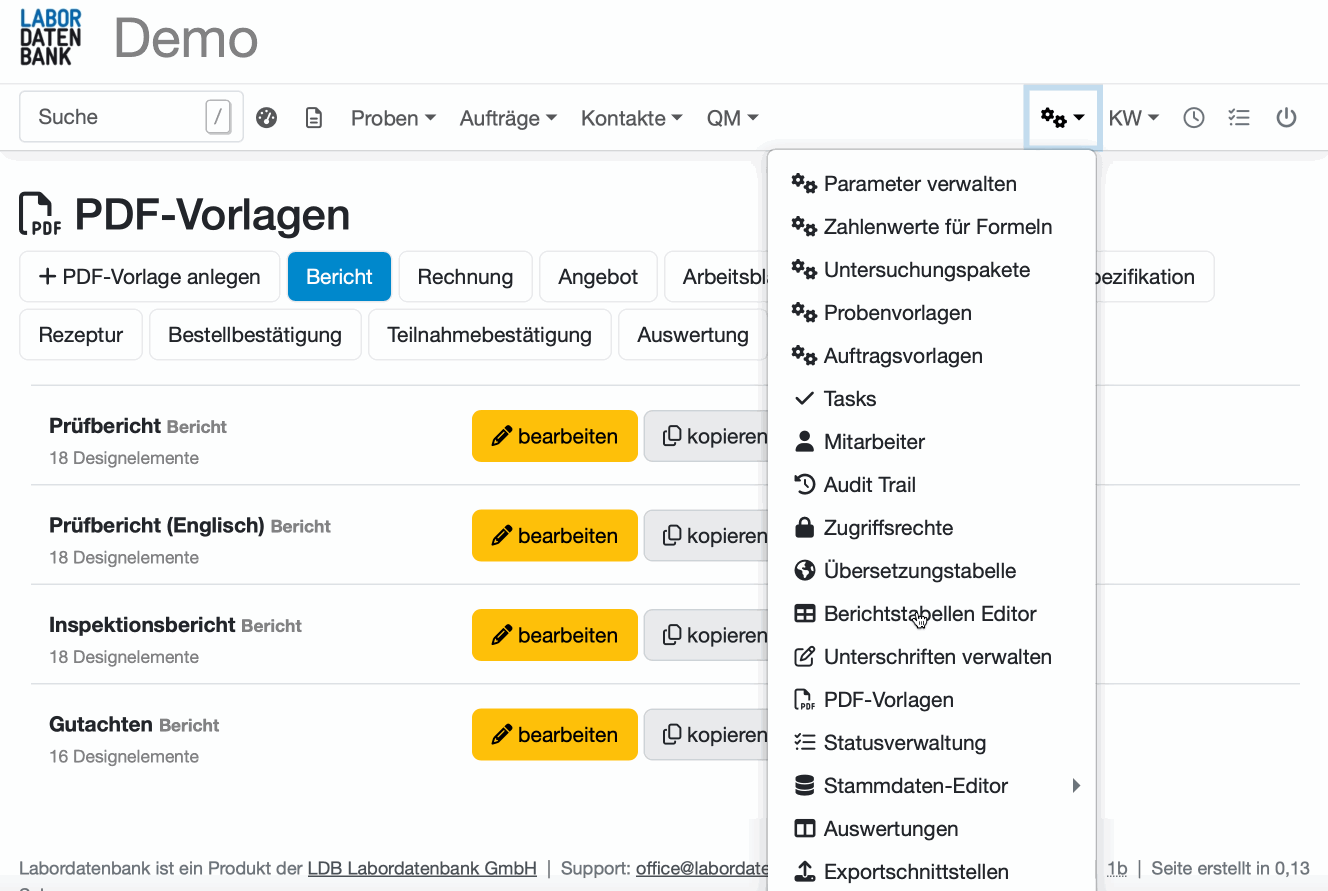Click the power logout icon
The width and height of the screenshot is (1328, 891).
1287,117
